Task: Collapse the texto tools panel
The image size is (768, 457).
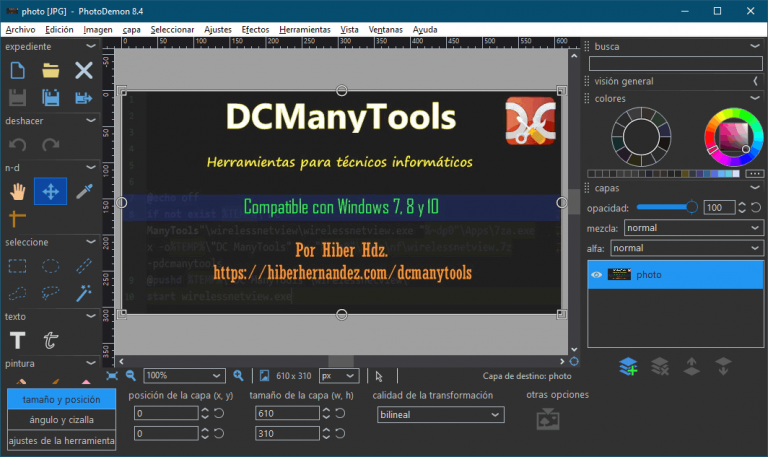Action: [91, 316]
